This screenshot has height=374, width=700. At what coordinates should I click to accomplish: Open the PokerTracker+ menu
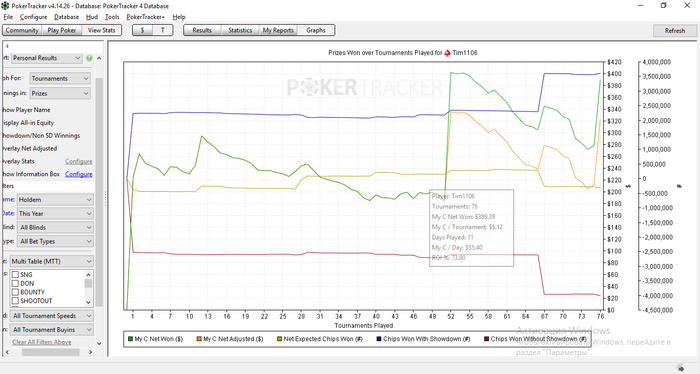point(146,17)
